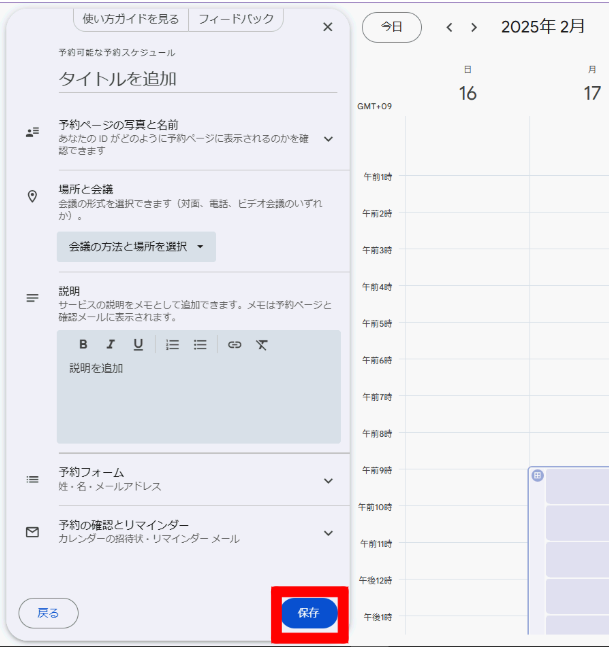Click the booking form list icon
The height and width of the screenshot is (647, 609).
(x=32, y=479)
